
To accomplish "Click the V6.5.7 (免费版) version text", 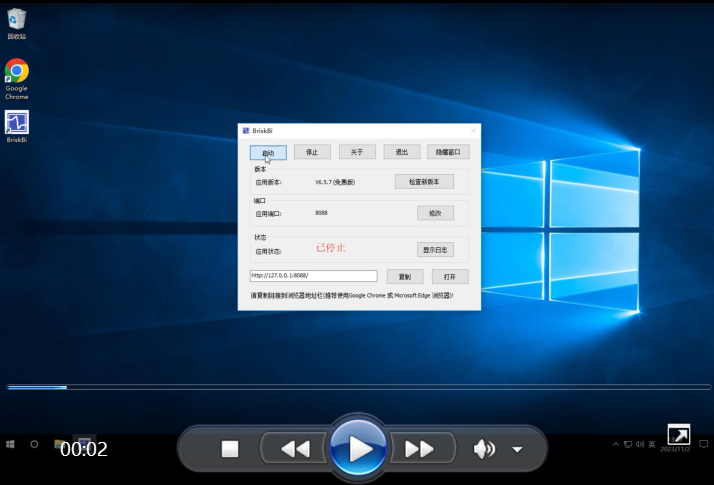I will coord(335,182).
